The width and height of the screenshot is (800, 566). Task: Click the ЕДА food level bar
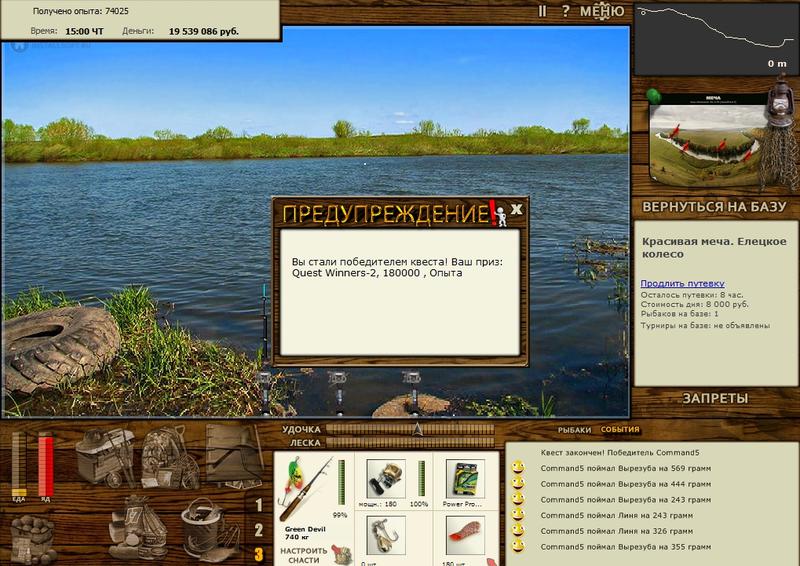coord(19,464)
